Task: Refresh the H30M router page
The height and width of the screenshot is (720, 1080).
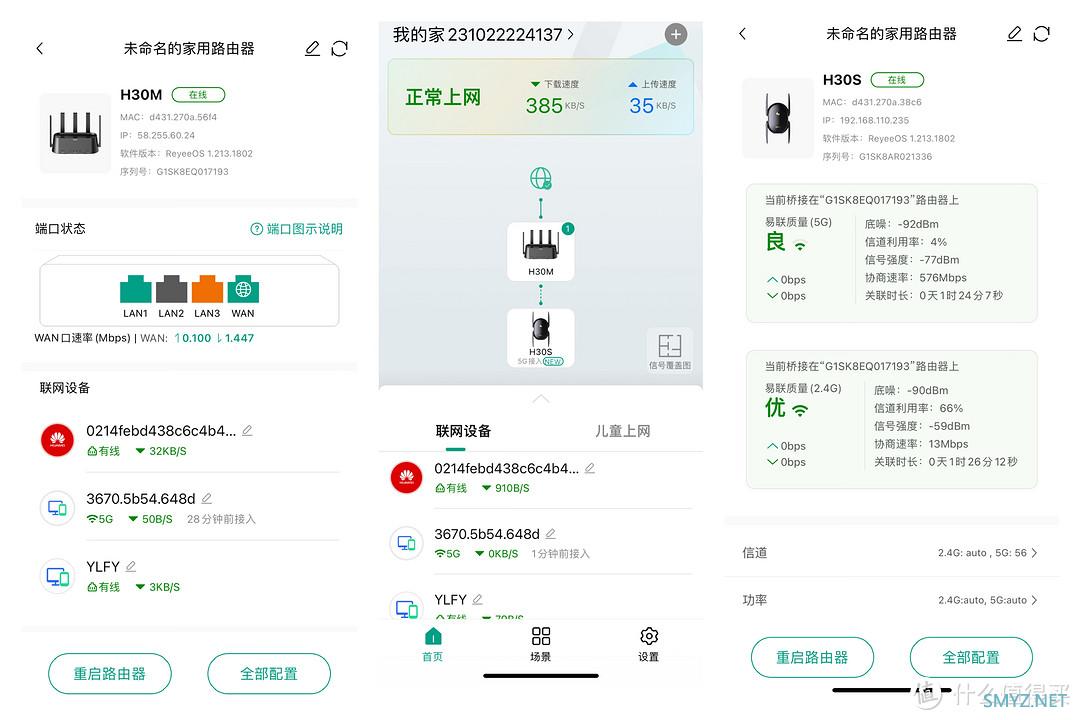Action: pos(340,48)
